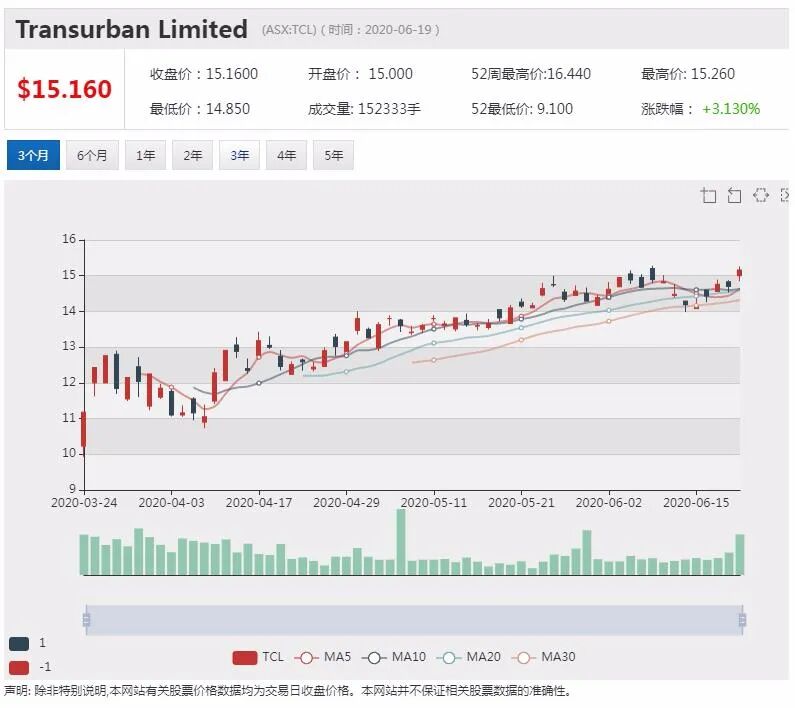
Task: Toggle the red '-1' falling category swatch
Action: point(19,667)
